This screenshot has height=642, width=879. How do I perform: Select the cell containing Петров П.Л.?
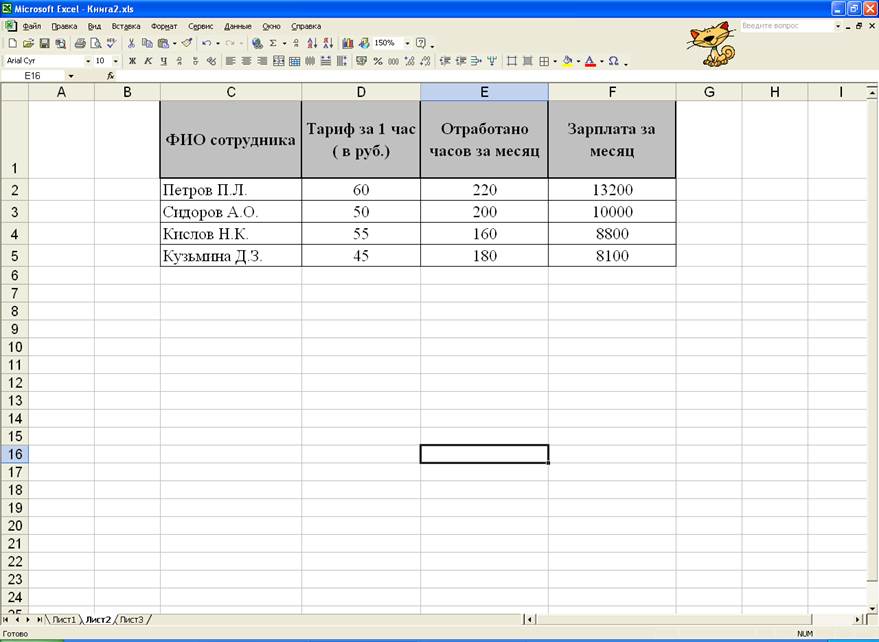(x=230, y=190)
